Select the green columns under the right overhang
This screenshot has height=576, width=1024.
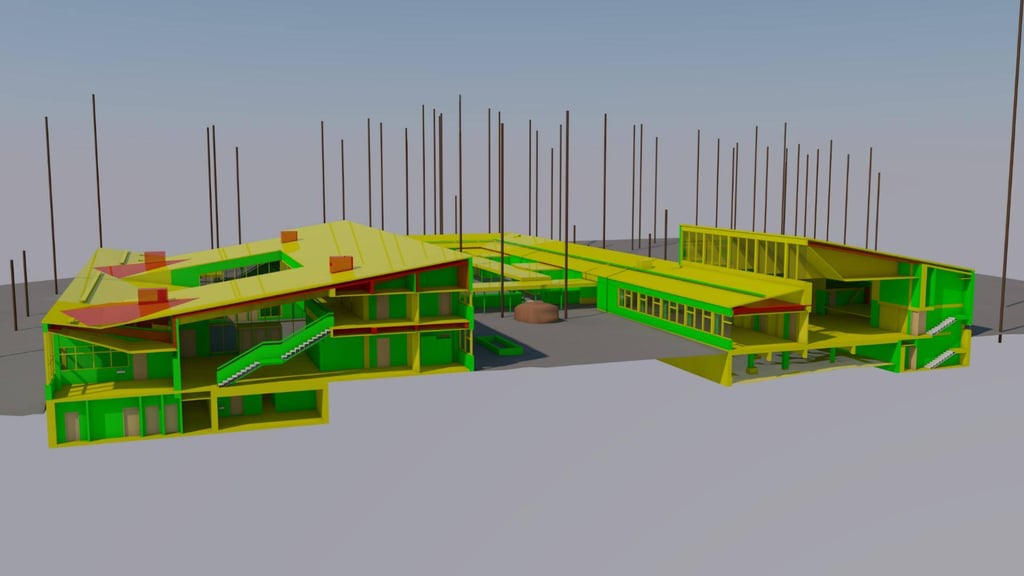(785, 360)
